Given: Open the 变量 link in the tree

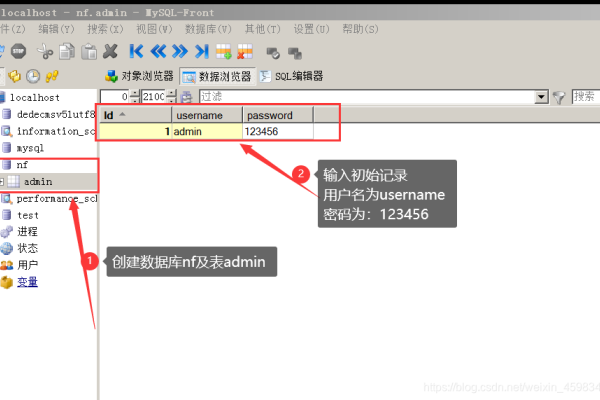Looking at the screenshot, I should click(27, 282).
